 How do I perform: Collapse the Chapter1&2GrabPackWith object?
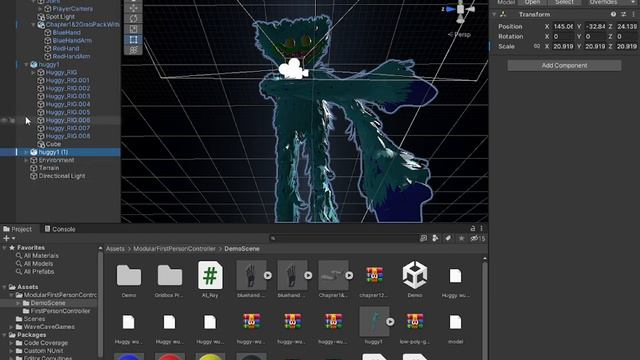click(x=33, y=24)
